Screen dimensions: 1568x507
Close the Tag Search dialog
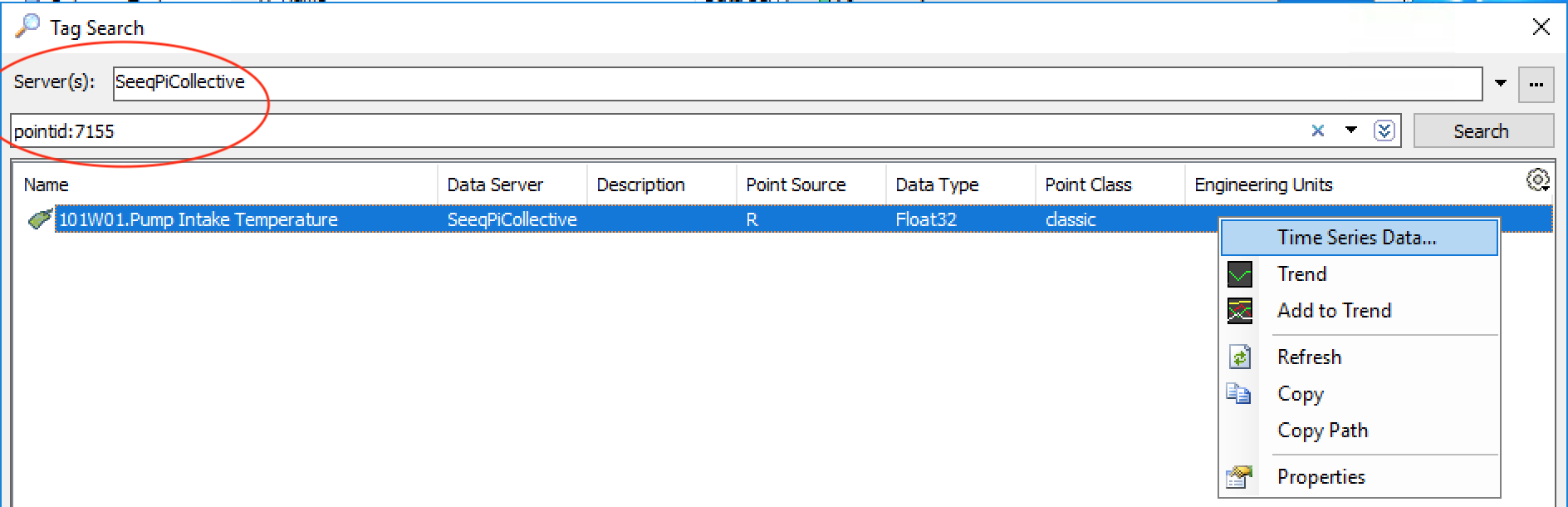pyautogui.click(x=1541, y=27)
